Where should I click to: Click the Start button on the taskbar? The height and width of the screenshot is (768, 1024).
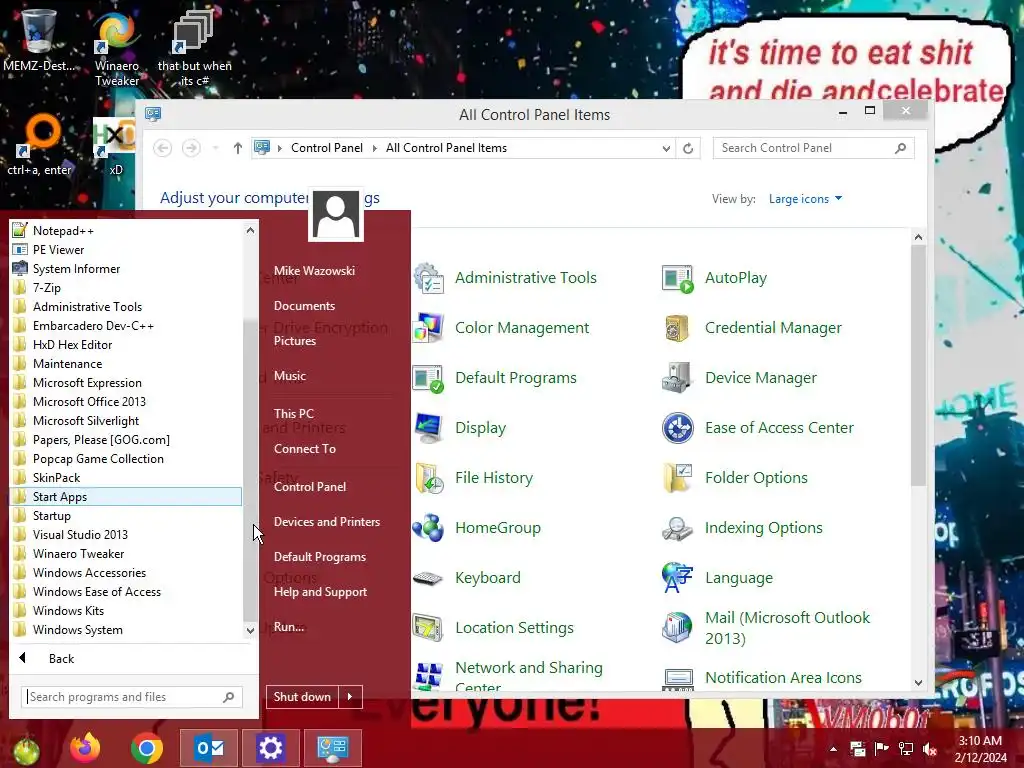click(x=26, y=750)
